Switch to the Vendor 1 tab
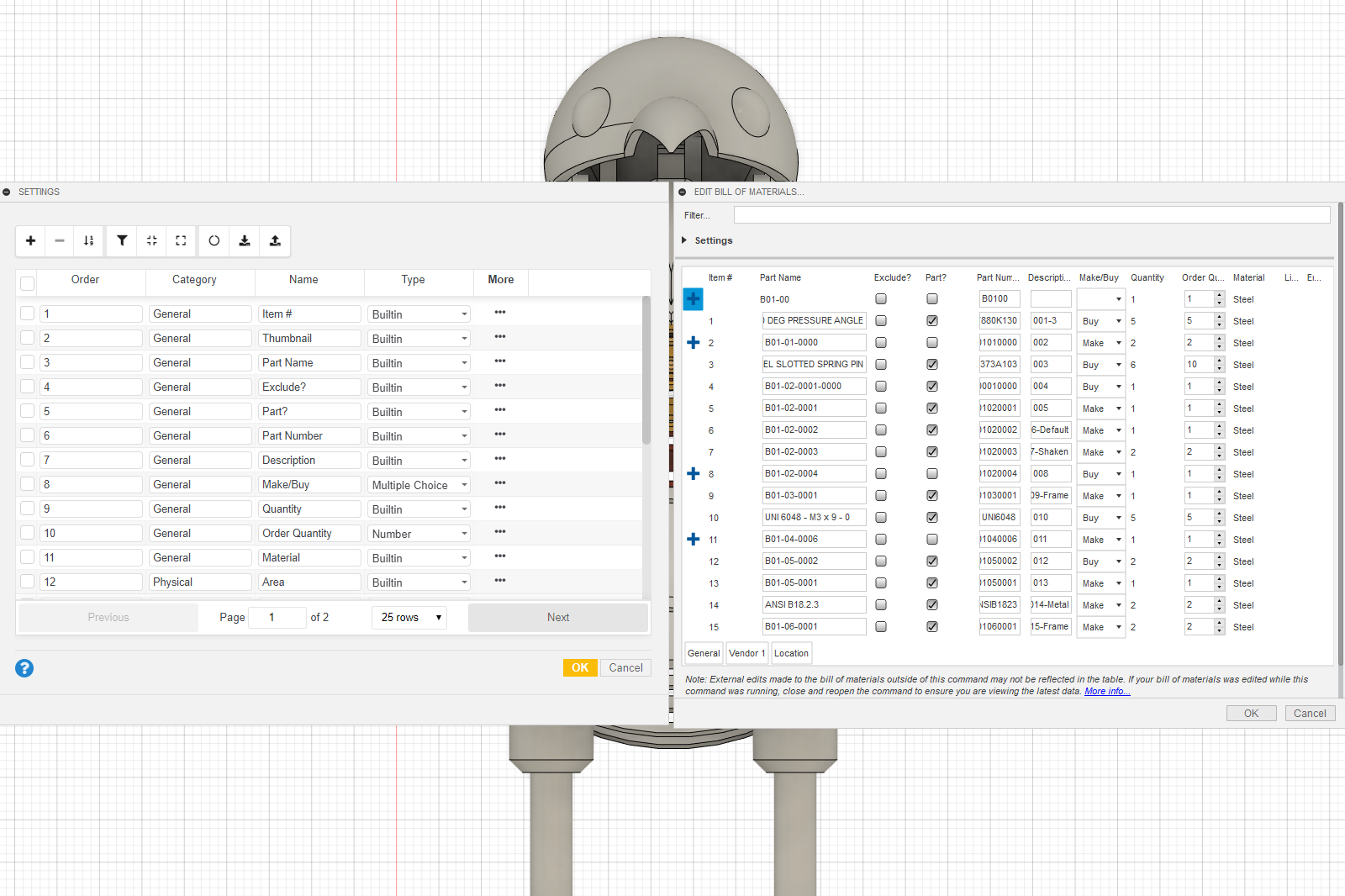The image size is (1345, 896). 746,653
